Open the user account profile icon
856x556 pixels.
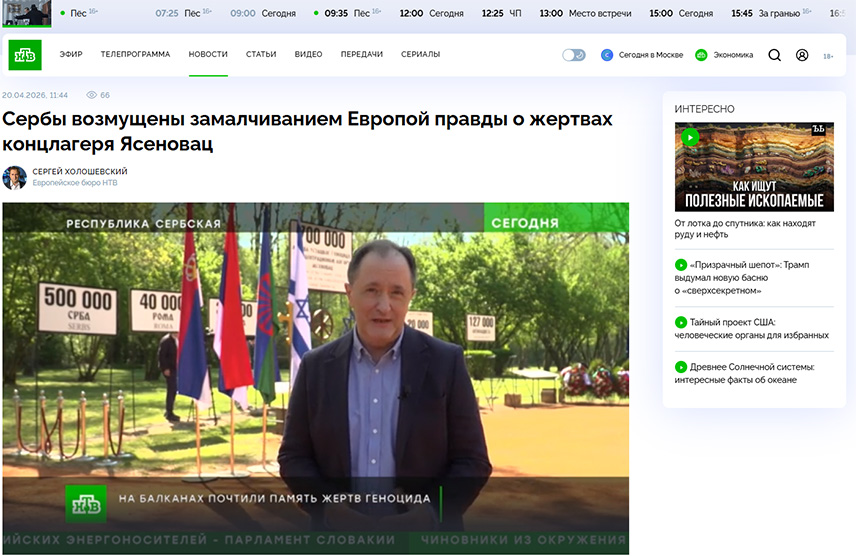pos(801,55)
